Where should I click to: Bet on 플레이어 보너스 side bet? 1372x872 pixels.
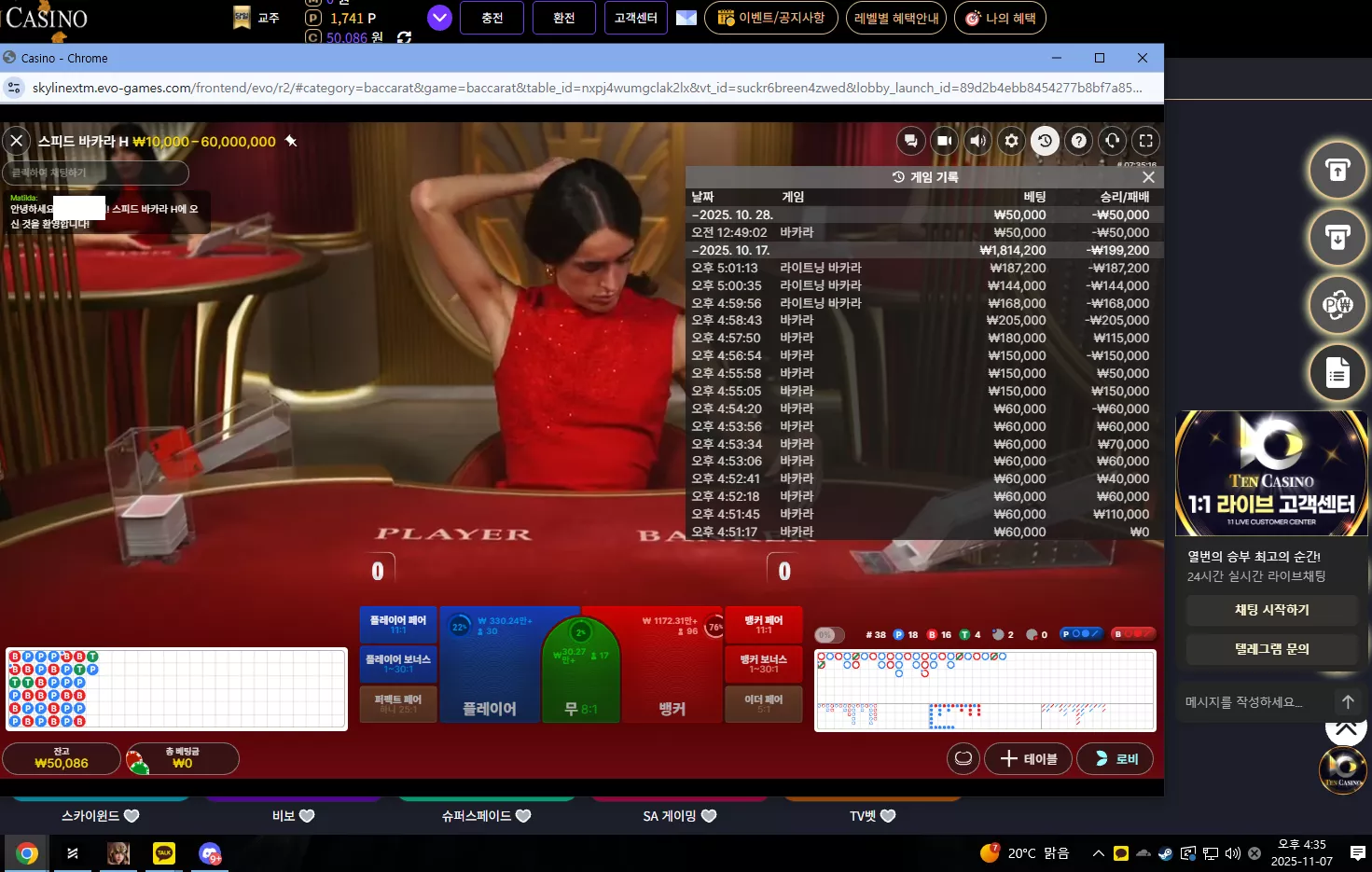[397, 663]
